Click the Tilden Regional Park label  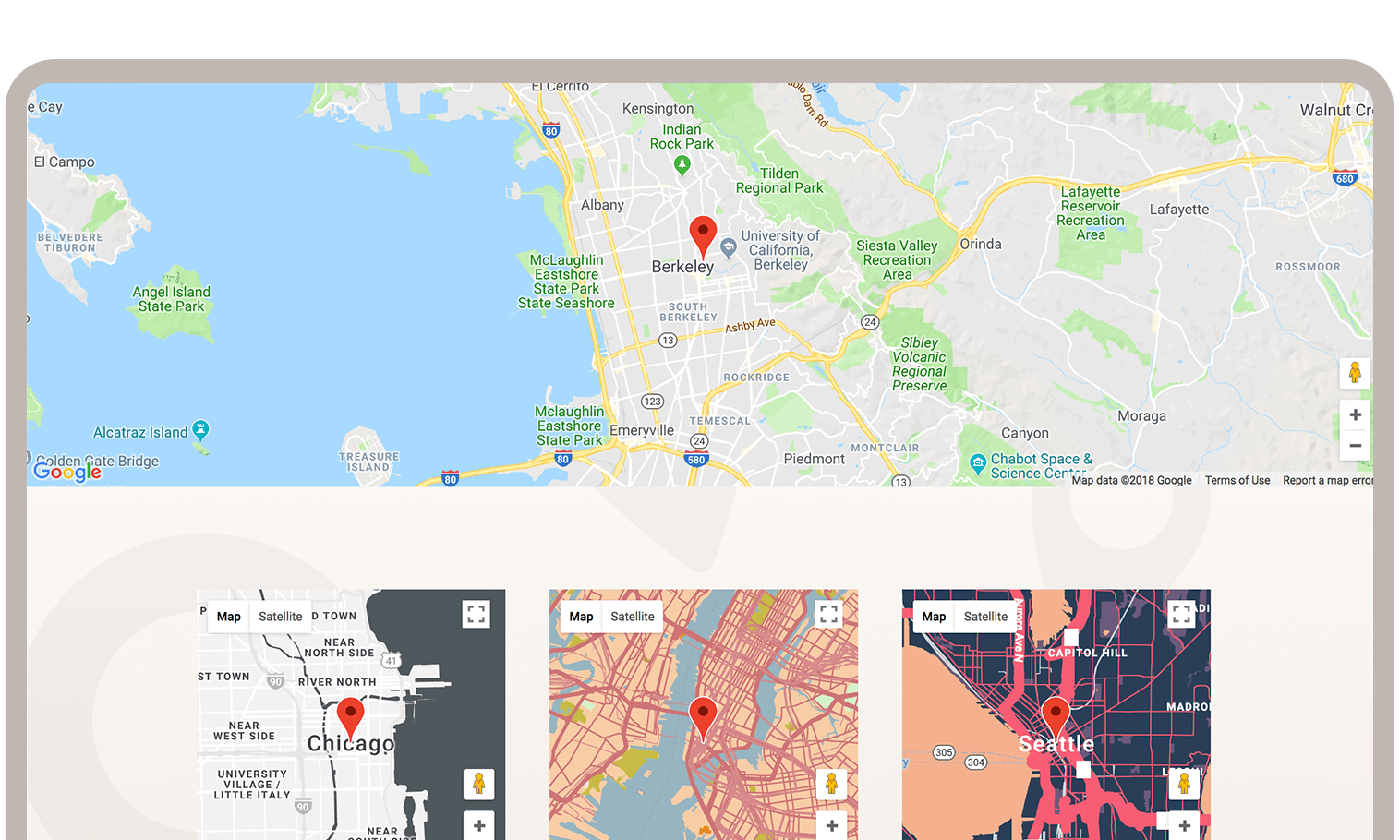coord(779,181)
